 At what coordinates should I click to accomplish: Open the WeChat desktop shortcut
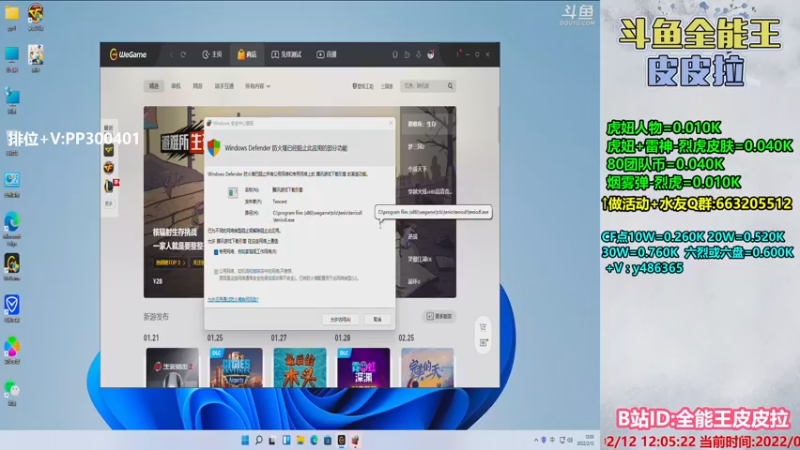click(12, 393)
